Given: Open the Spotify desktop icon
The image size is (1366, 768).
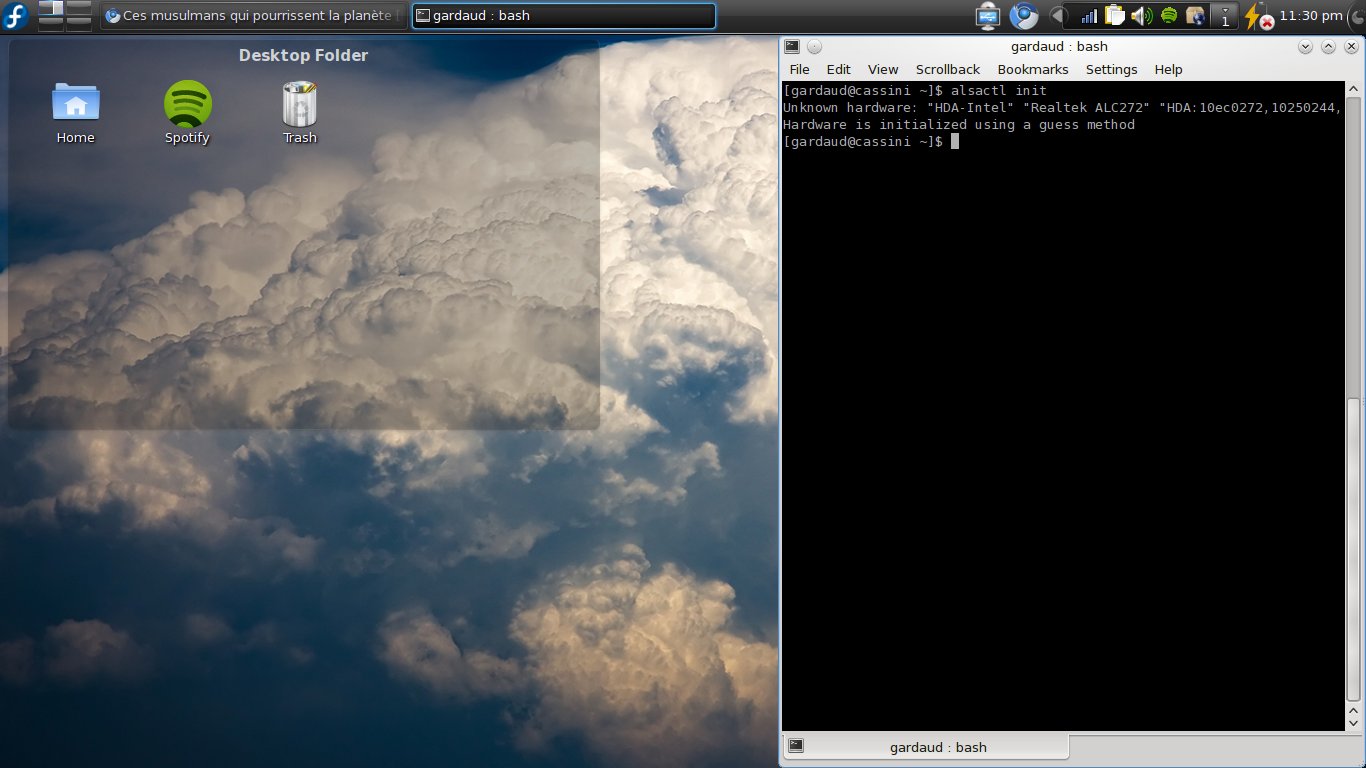Looking at the screenshot, I should pyautogui.click(x=187, y=104).
